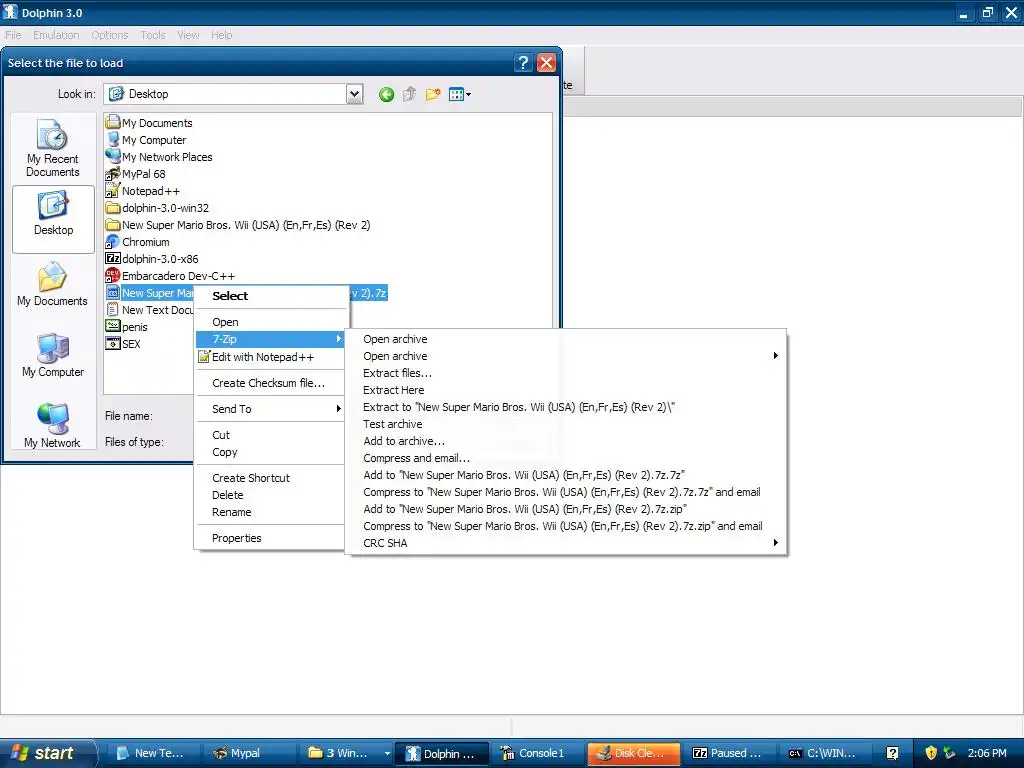This screenshot has width=1024, height=768.
Task: Expand the CRC SHA submenu
Action: click(566, 543)
